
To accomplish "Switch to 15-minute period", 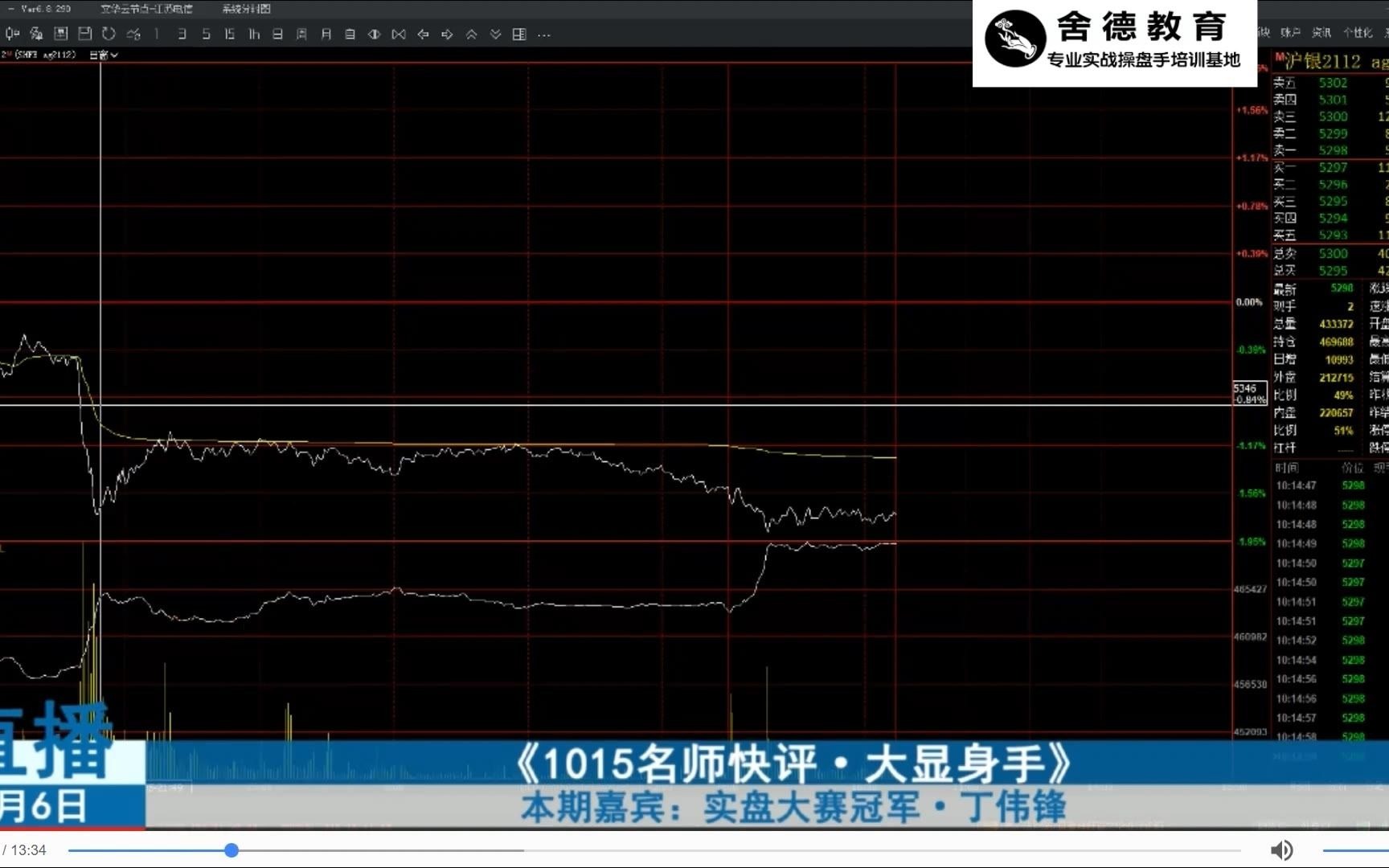I will pyautogui.click(x=230, y=34).
